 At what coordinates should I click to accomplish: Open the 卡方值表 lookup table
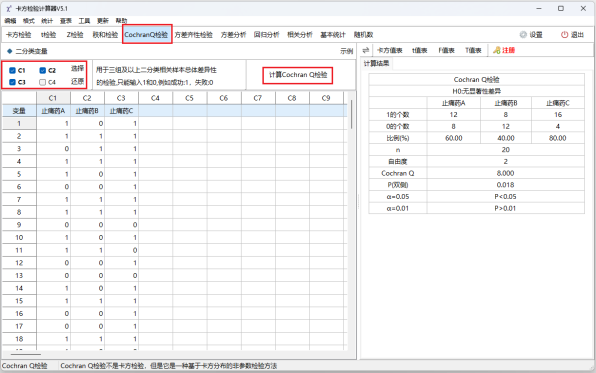(x=390, y=50)
